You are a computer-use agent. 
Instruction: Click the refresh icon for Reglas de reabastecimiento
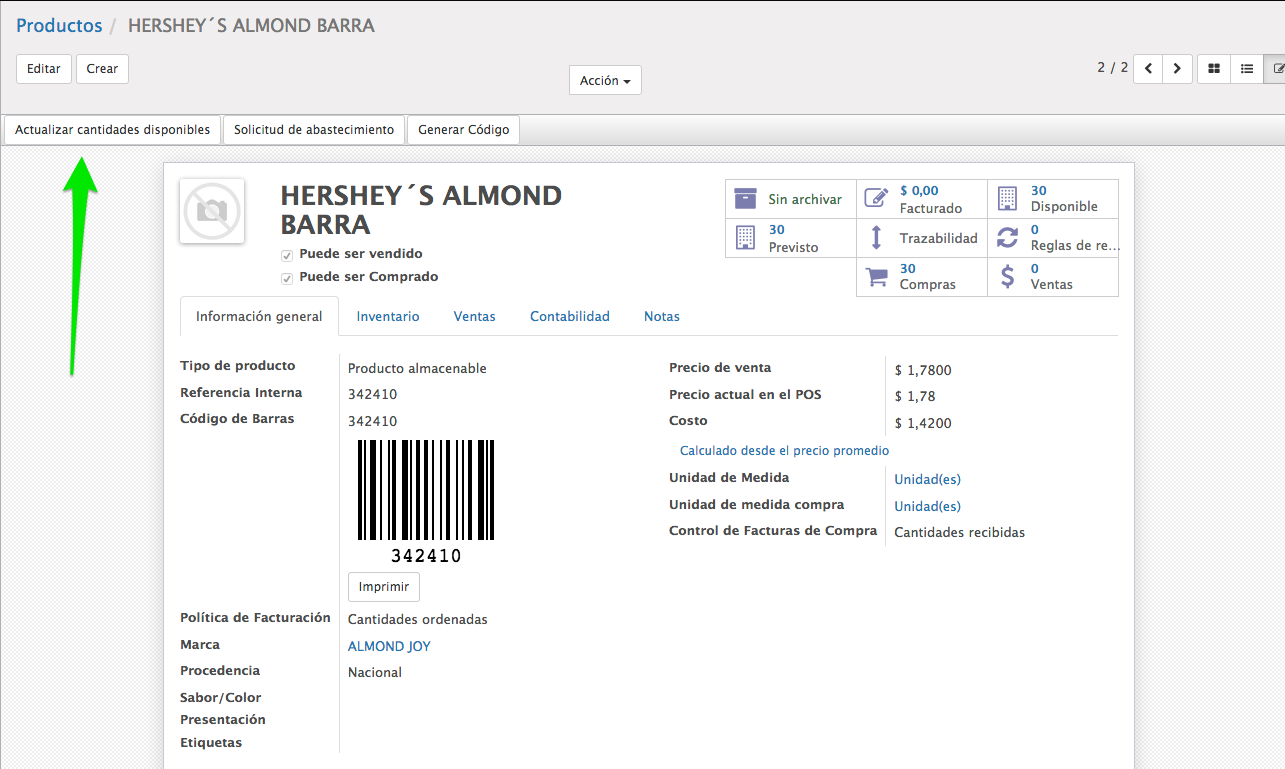1007,237
